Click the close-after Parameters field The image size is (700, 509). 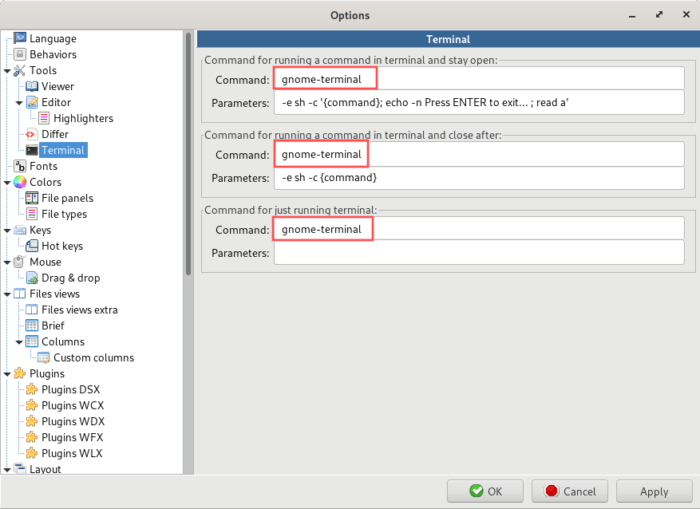[x=479, y=178]
